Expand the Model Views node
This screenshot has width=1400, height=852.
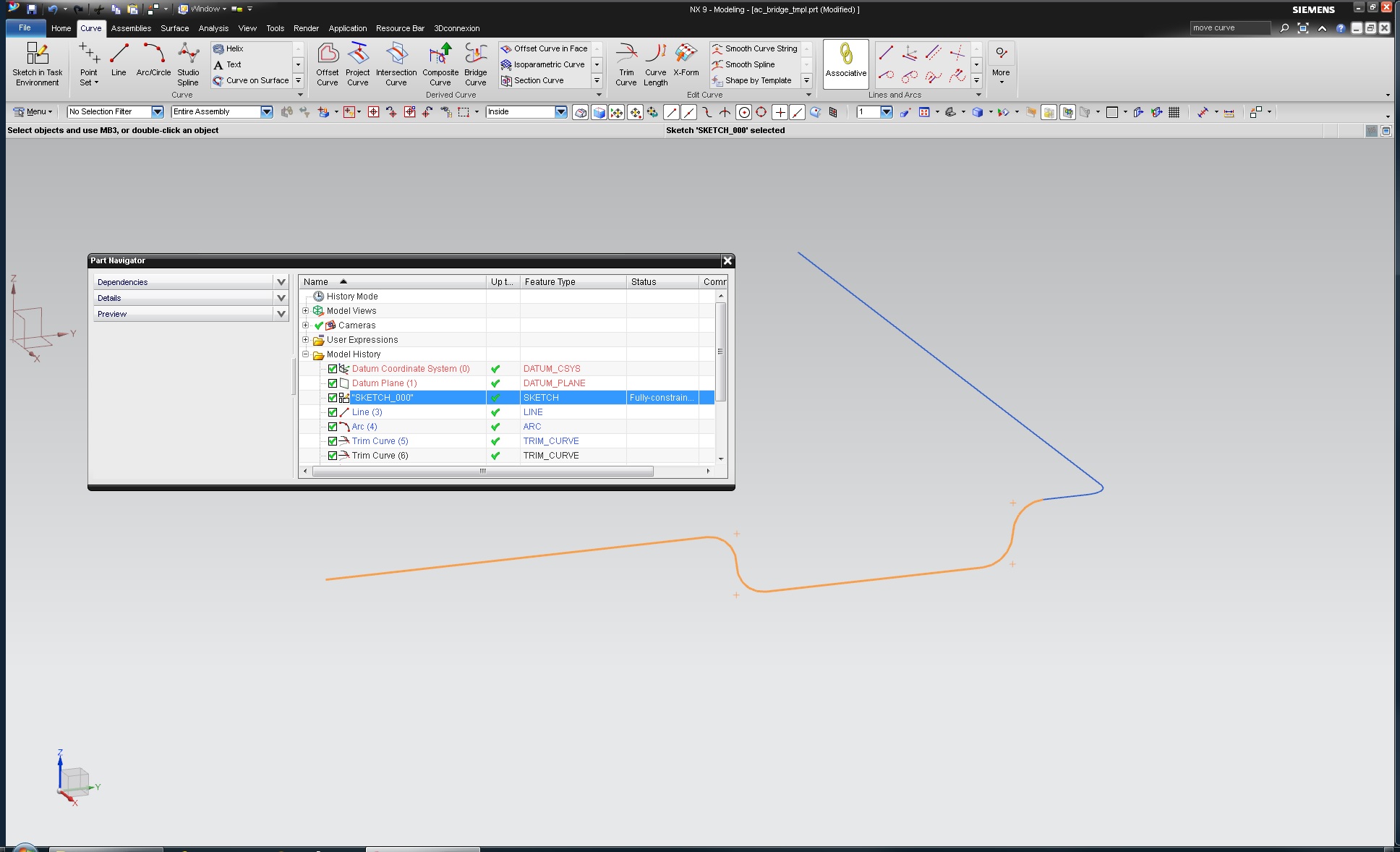pyautogui.click(x=305, y=311)
